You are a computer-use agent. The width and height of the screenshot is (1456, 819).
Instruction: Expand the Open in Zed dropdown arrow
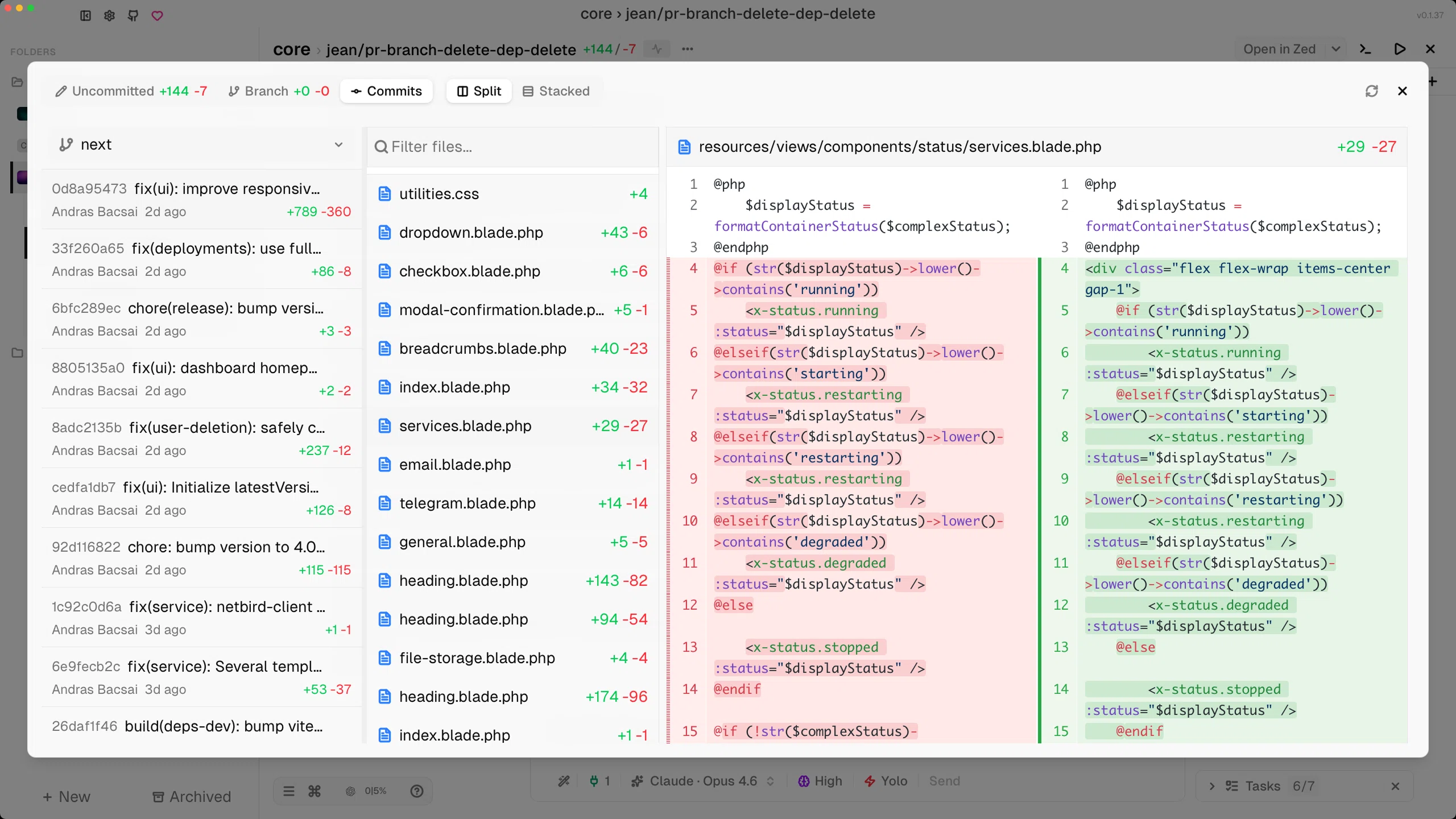tap(1336, 49)
